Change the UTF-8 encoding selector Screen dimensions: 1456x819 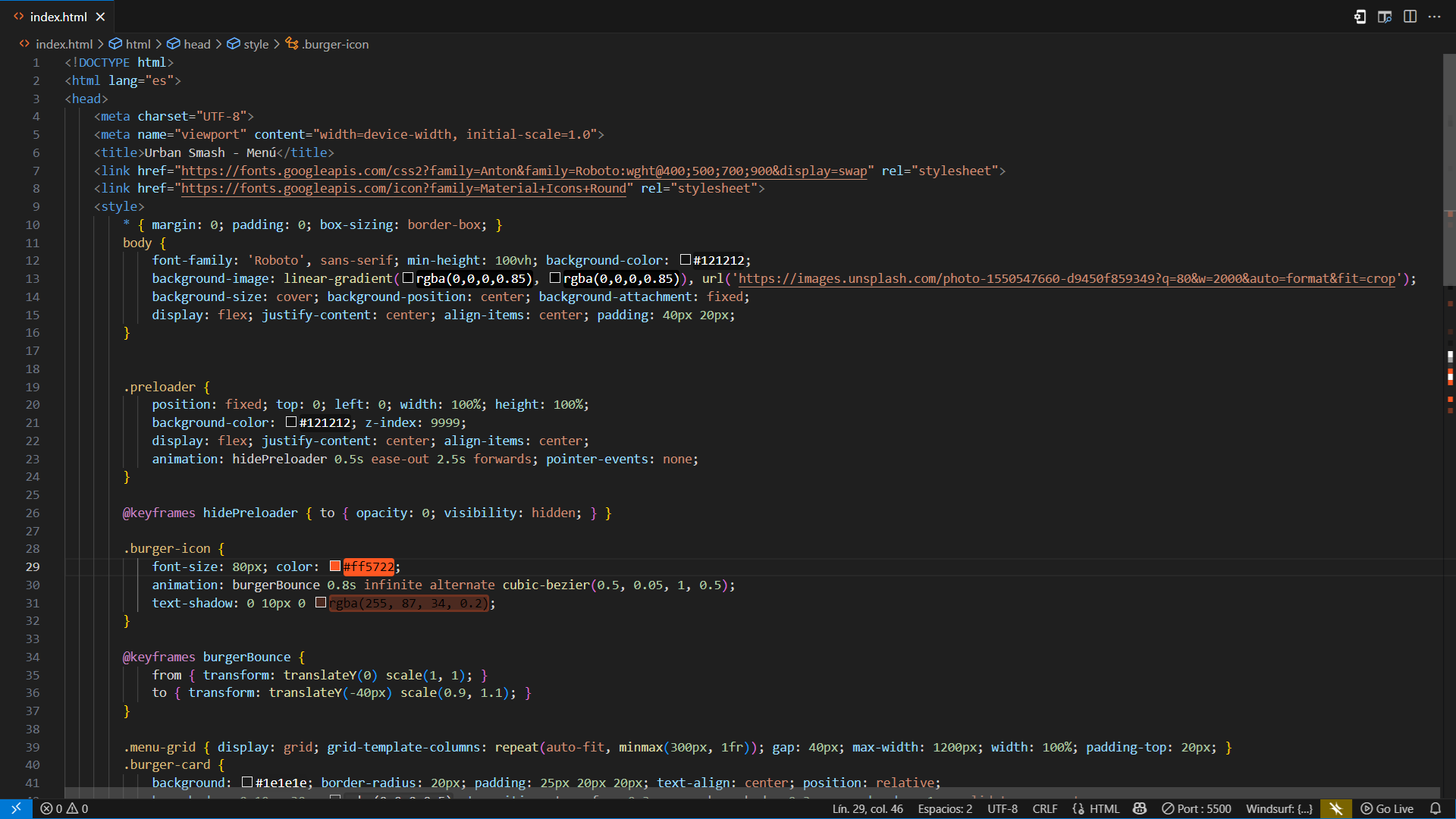pos(1003,808)
